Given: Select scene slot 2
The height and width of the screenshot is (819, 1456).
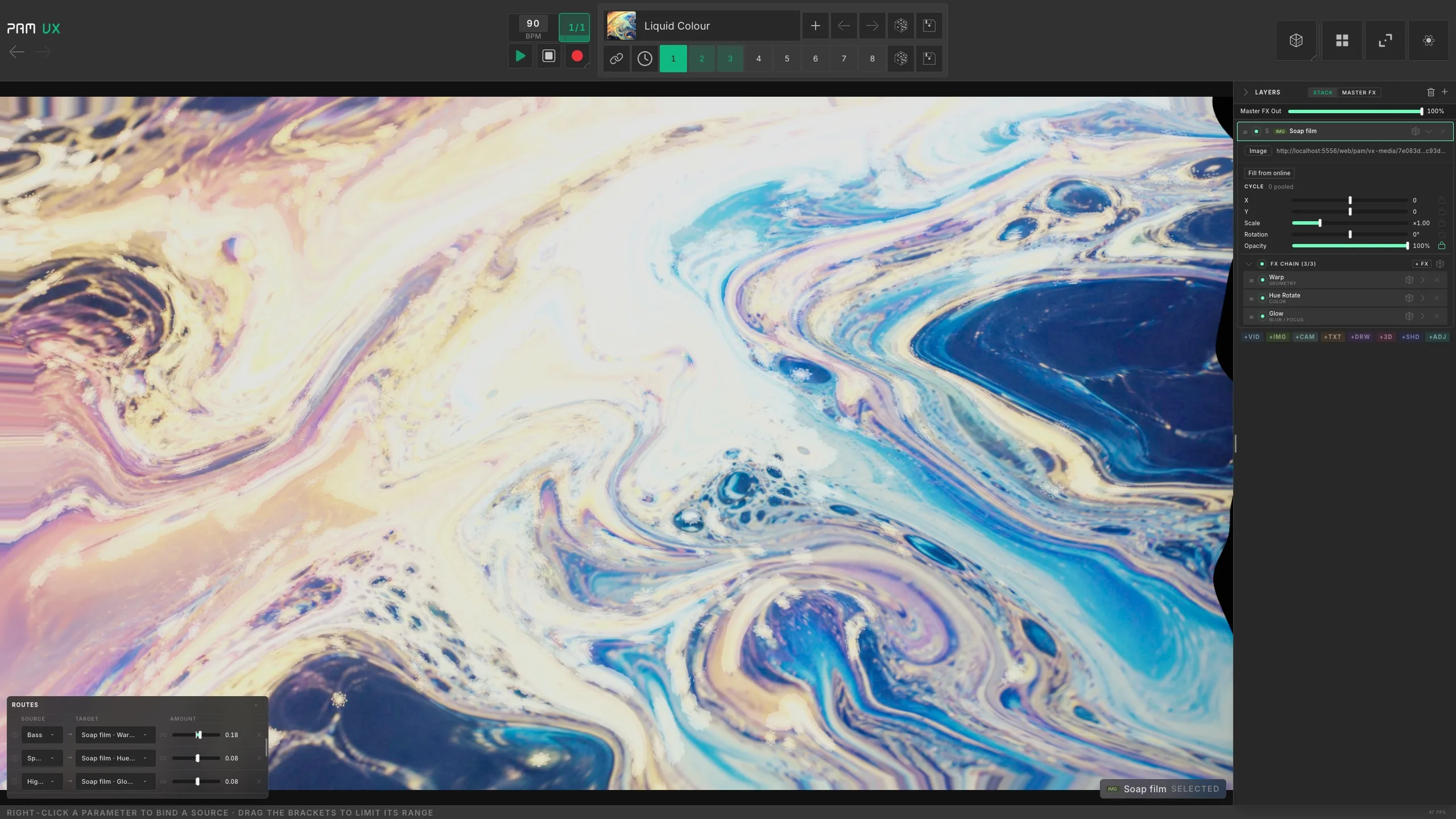Looking at the screenshot, I should click(701, 59).
